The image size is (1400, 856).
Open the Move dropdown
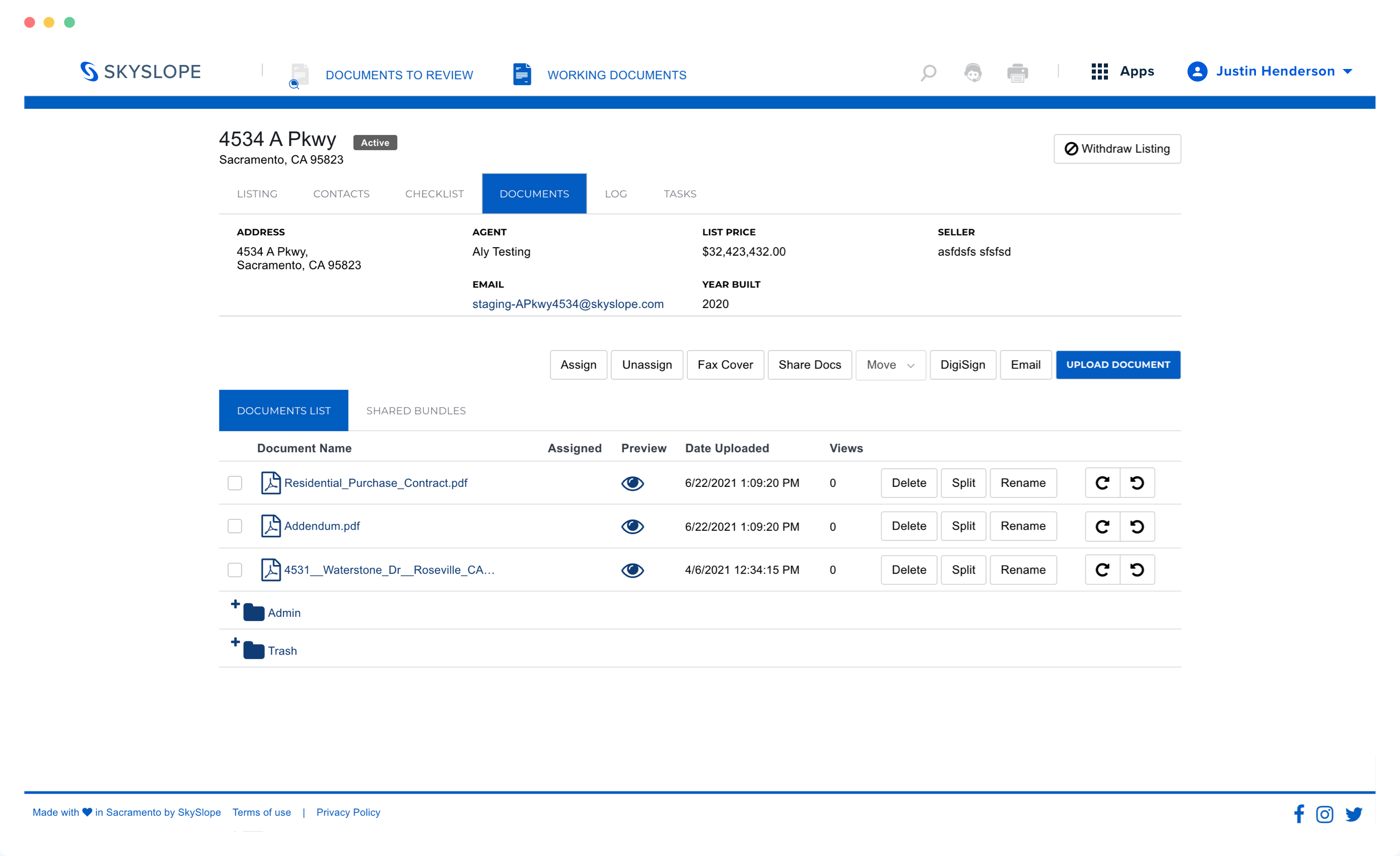[x=890, y=365]
